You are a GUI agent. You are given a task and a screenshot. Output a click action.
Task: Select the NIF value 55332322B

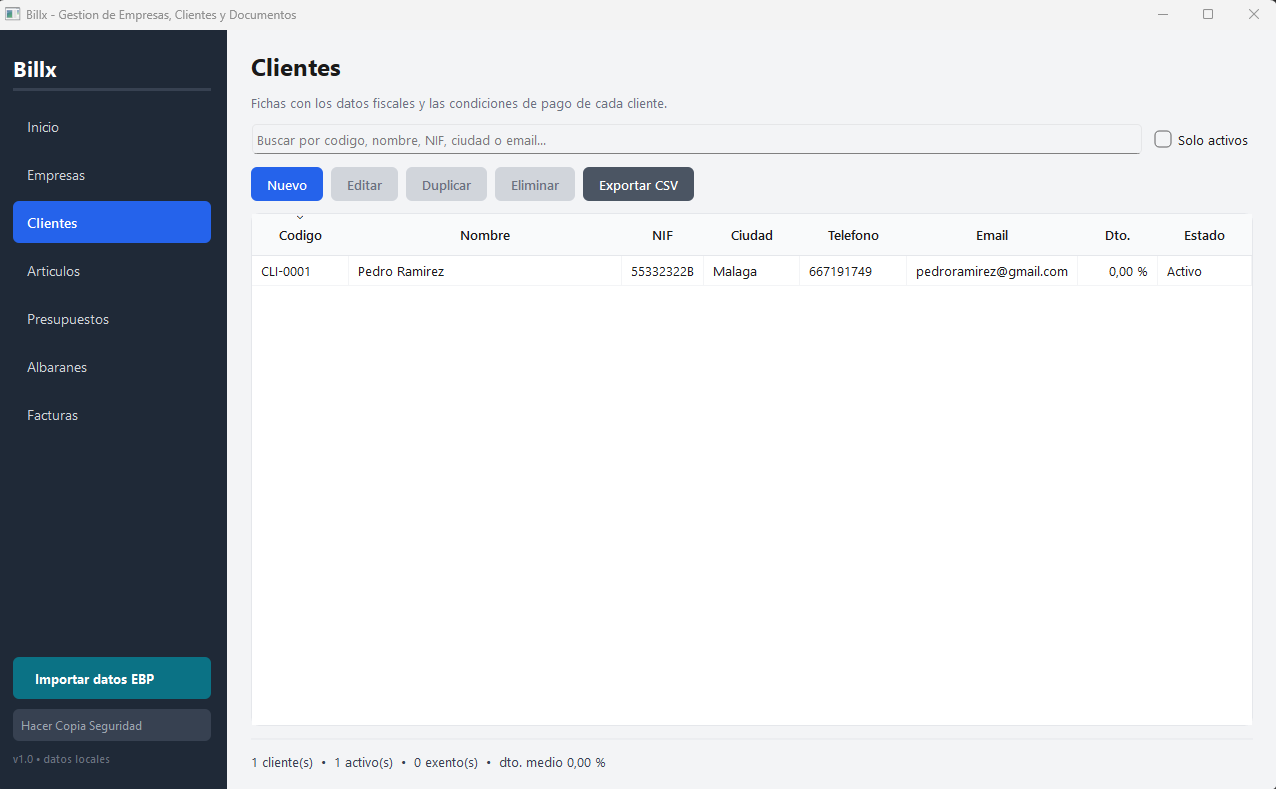point(662,271)
